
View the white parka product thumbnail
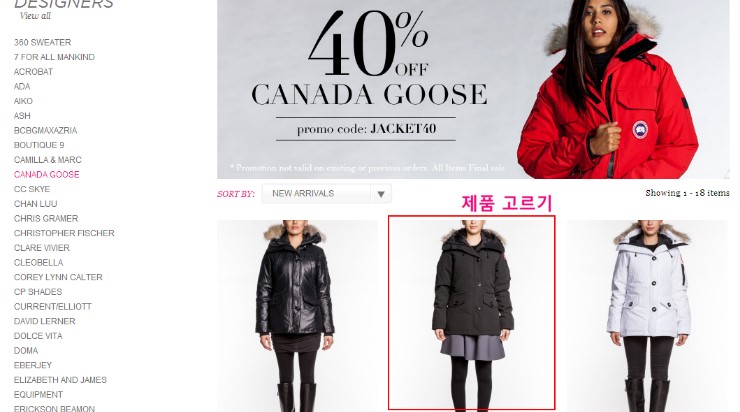[648, 315]
